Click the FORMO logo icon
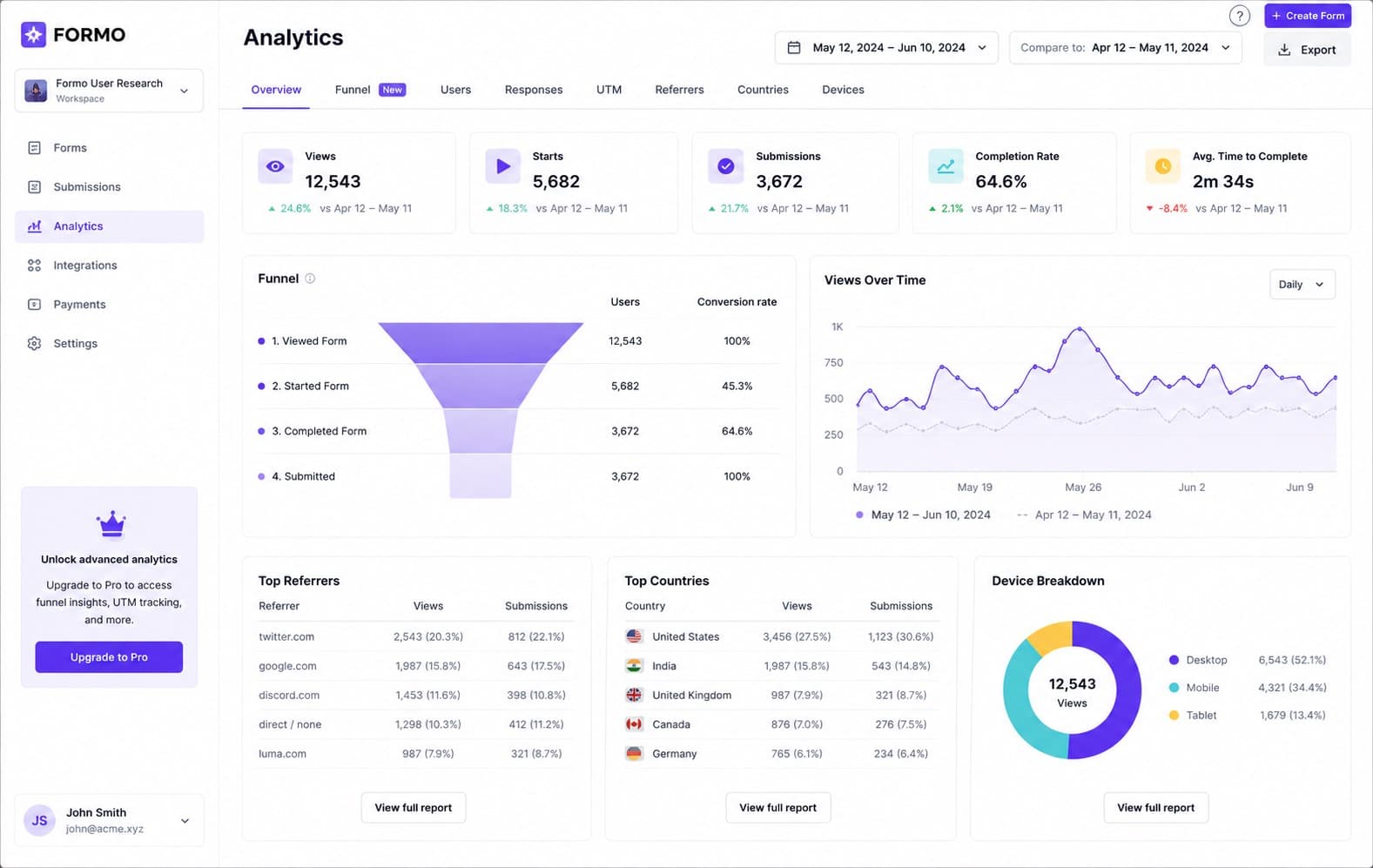This screenshot has height=868, width=1373. tap(33, 35)
